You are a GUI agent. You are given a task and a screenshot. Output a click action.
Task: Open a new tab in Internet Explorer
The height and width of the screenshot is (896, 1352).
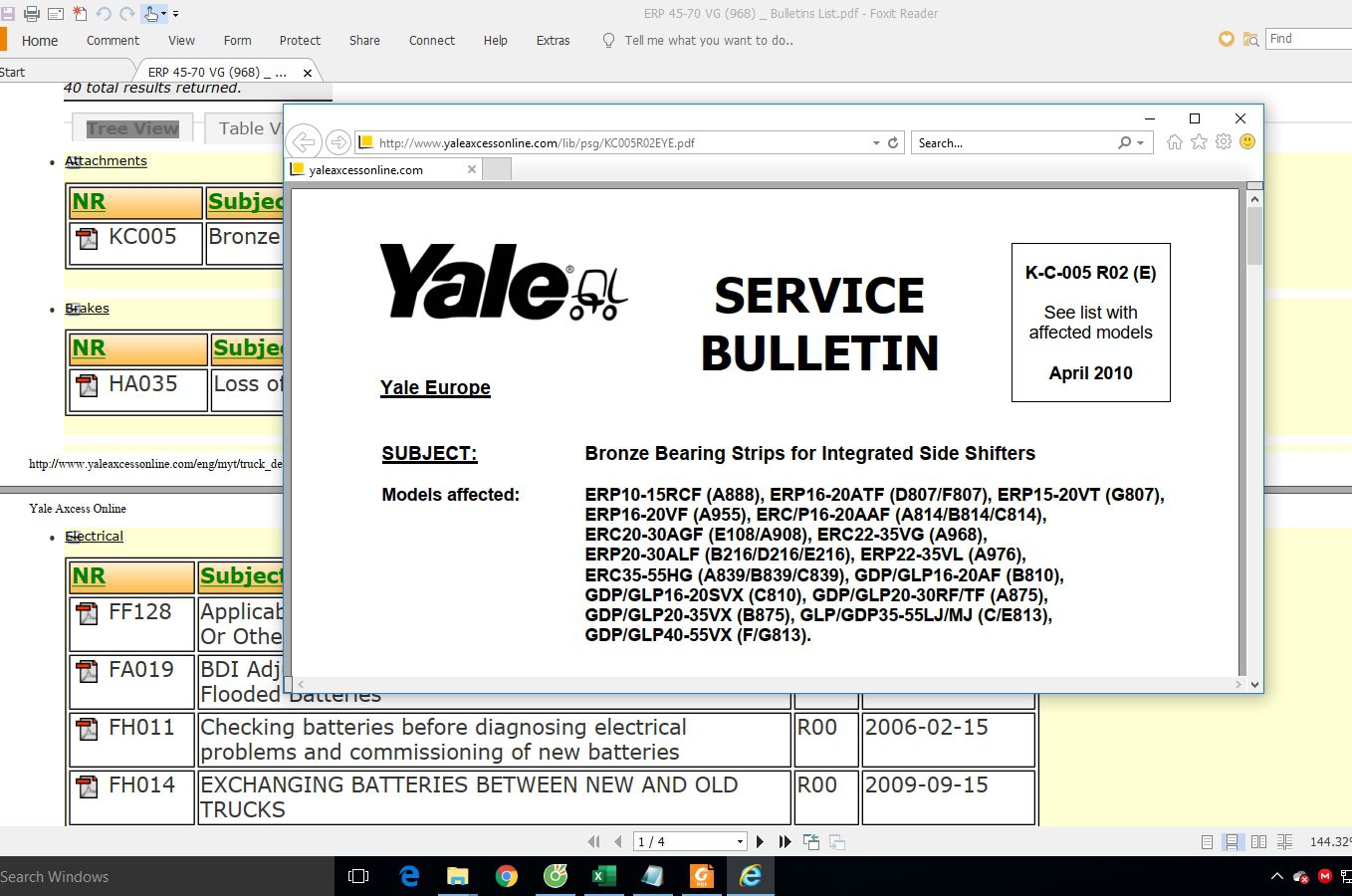(x=497, y=169)
